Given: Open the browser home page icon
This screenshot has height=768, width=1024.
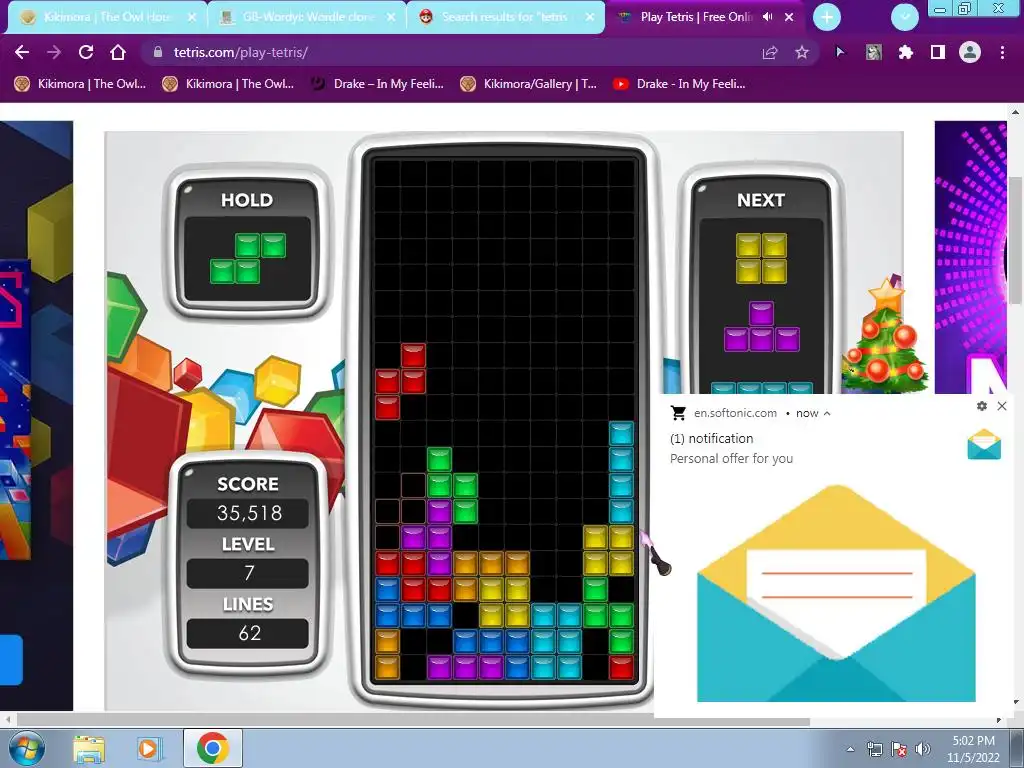Looking at the screenshot, I should [118, 52].
